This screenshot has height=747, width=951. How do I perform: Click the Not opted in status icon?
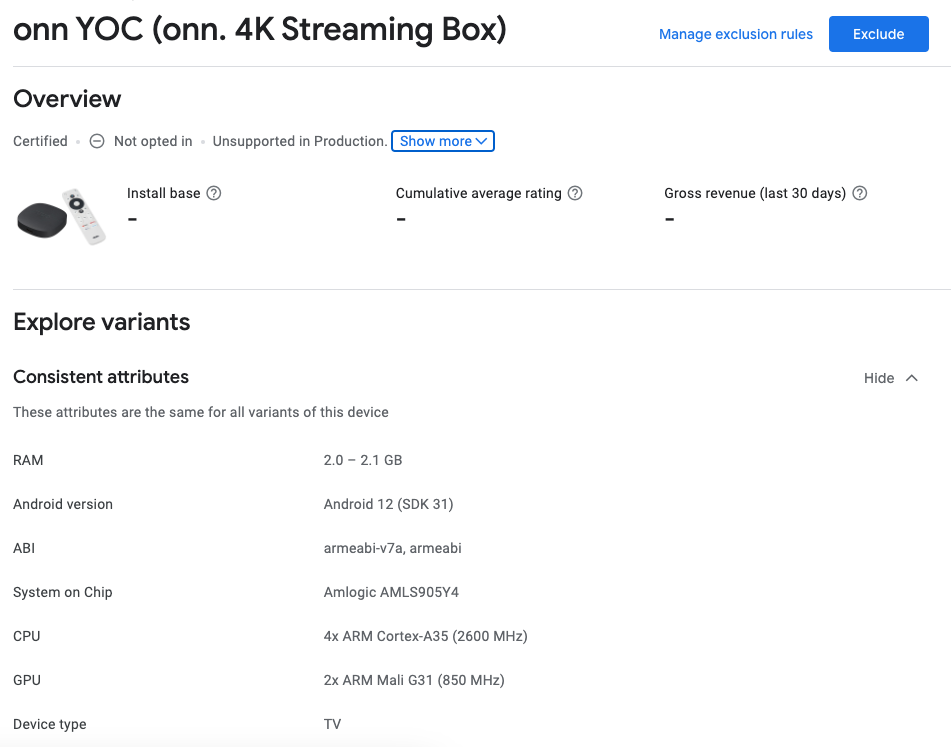click(97, 141)
